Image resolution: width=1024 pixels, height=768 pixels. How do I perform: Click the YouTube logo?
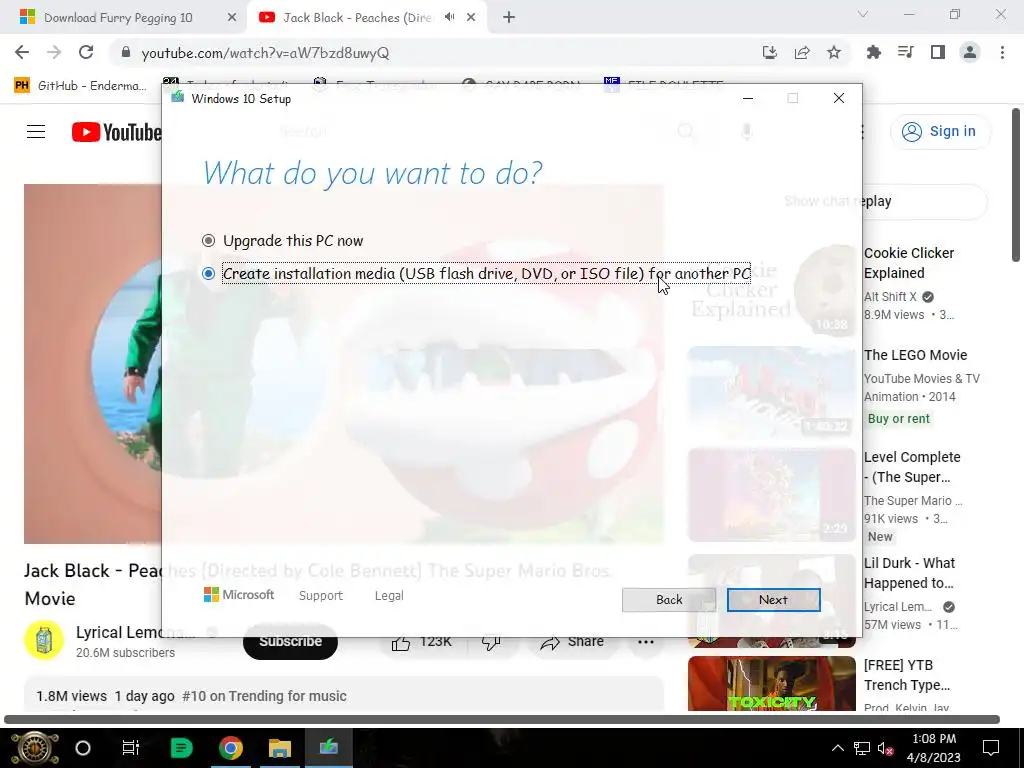(116, 132)
